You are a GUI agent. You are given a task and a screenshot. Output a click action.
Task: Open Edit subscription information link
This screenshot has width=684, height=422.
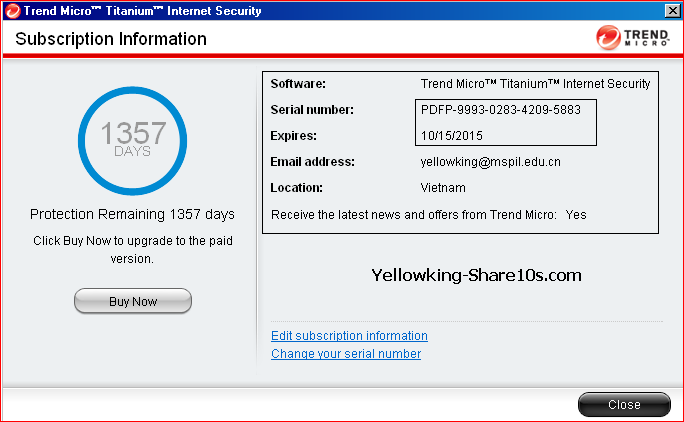(349, 336)
